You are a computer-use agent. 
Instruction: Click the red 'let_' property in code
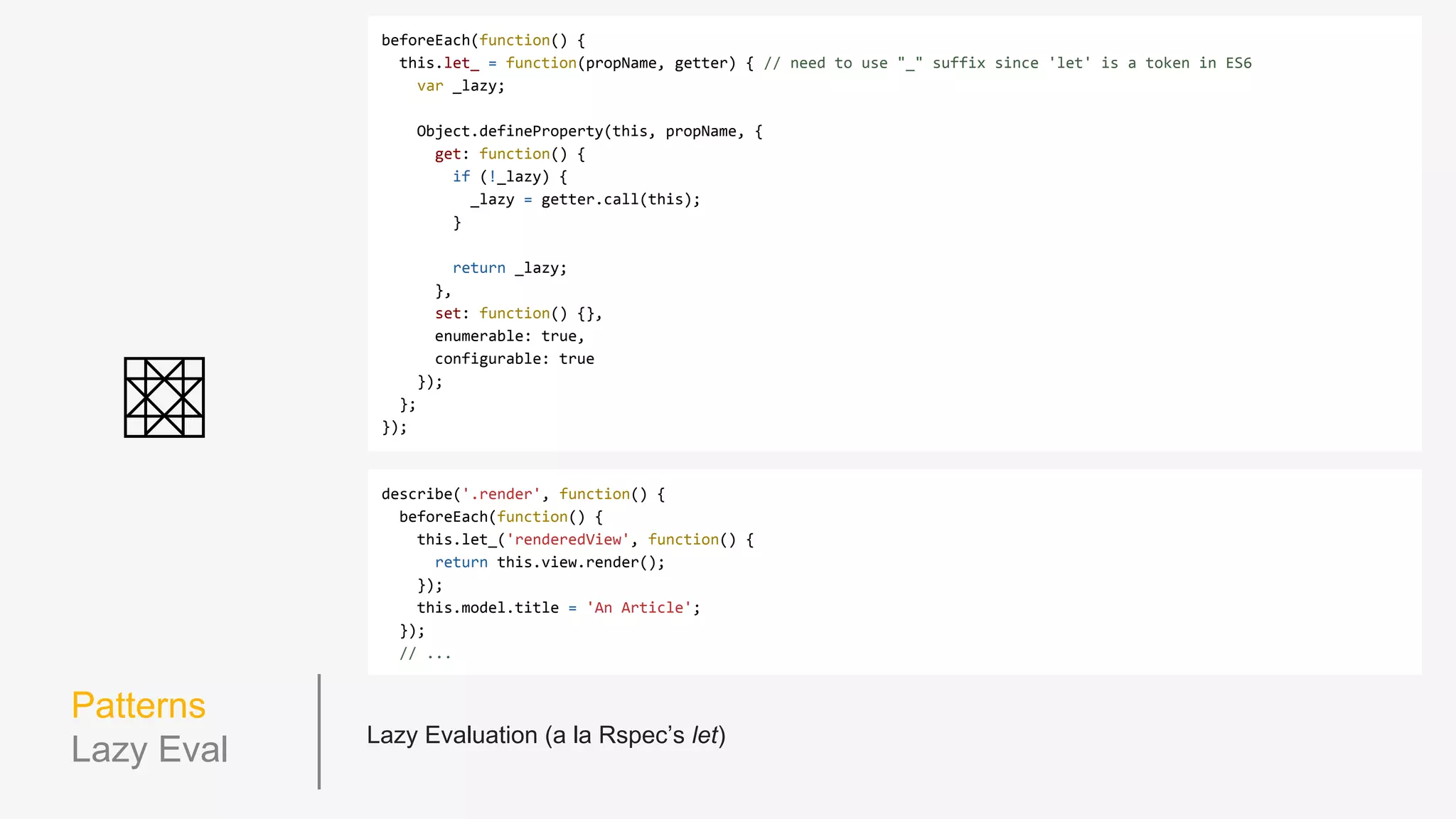(x=461, y=63)
